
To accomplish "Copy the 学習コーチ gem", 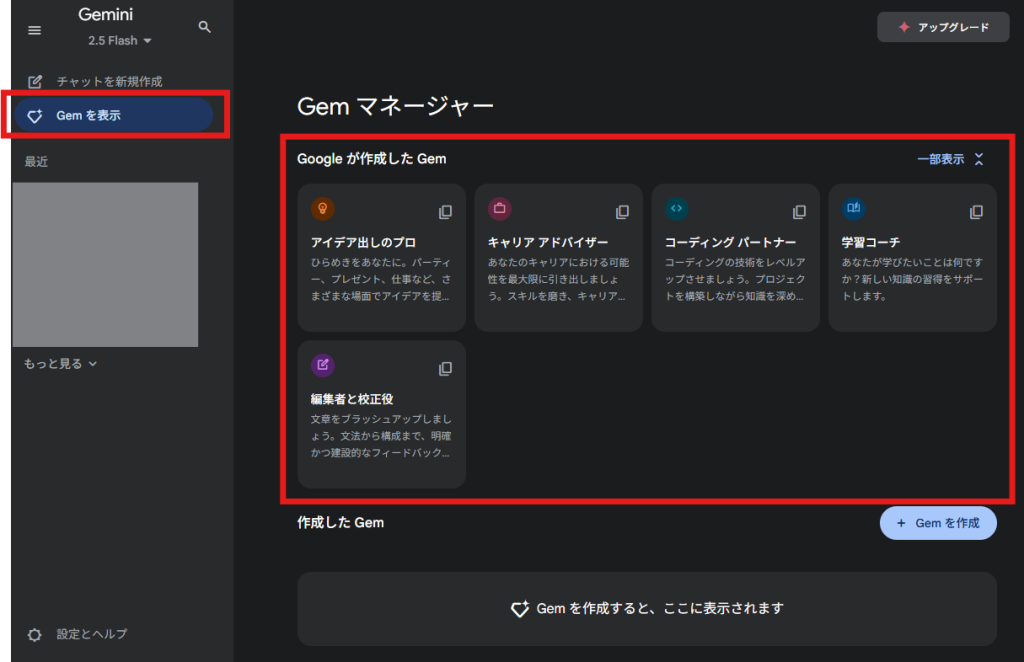I will (x=976, y=212).
